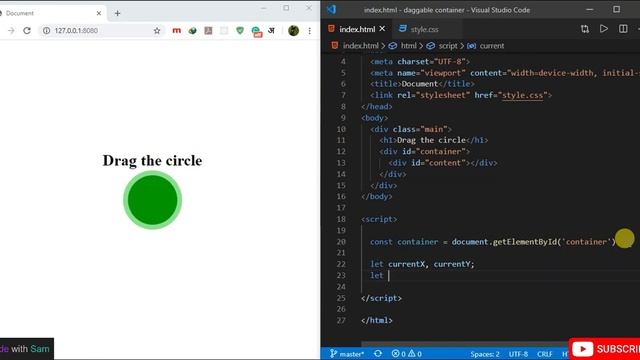
Task: Open the globe browser extension
Action: pos(192,31)
